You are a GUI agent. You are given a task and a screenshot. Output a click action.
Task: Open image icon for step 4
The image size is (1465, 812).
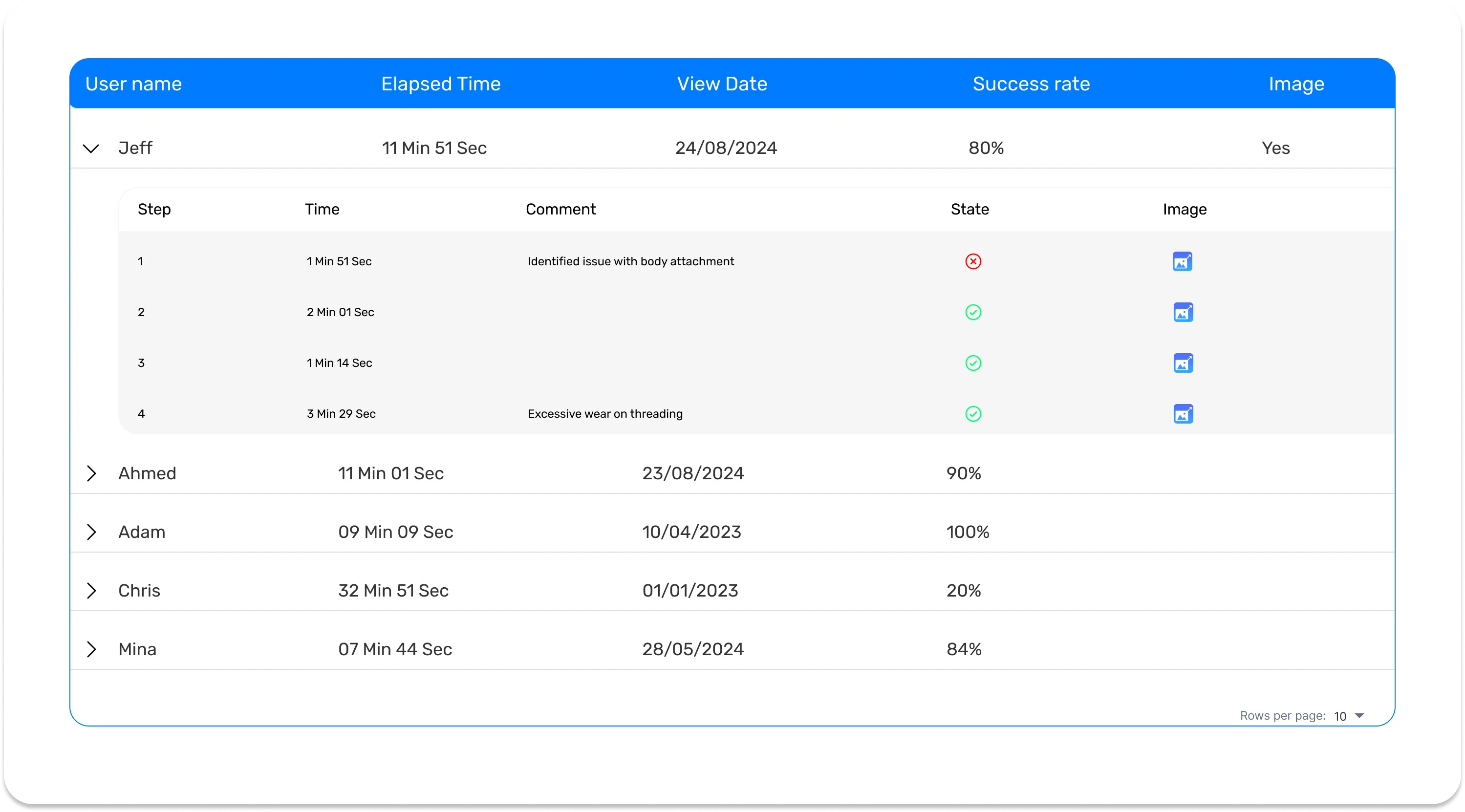click(x=1183, y=413)
